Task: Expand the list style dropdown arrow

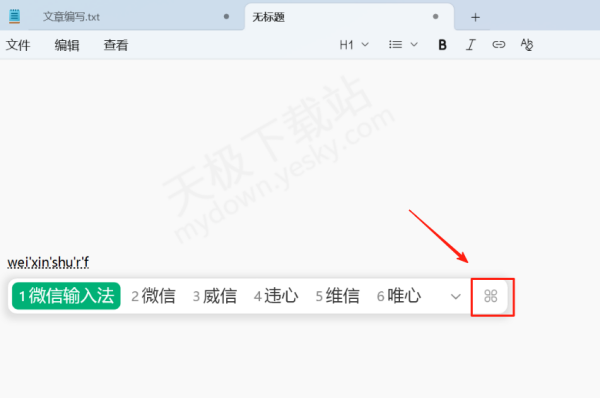Action: pyautogui.click(x=414, y=45)
